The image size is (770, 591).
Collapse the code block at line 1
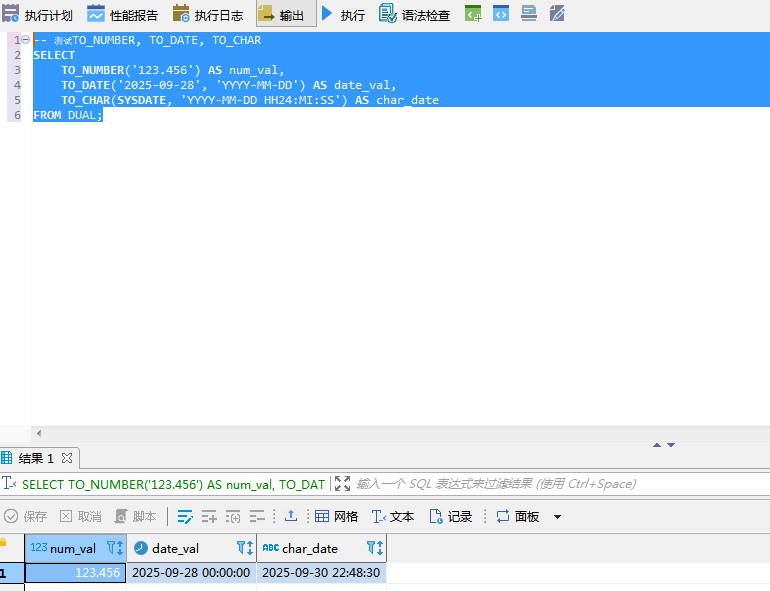tap(25, 40)
